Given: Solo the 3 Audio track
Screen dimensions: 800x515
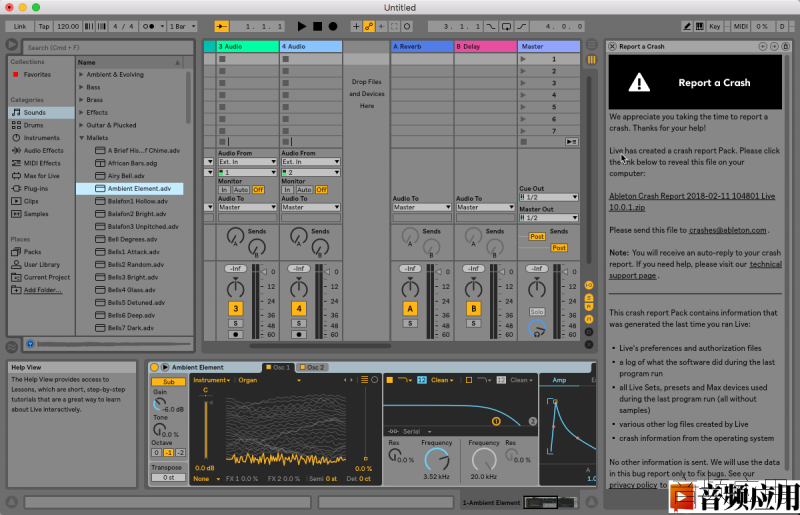Looking at the screenshot, I should pos(235,324).
